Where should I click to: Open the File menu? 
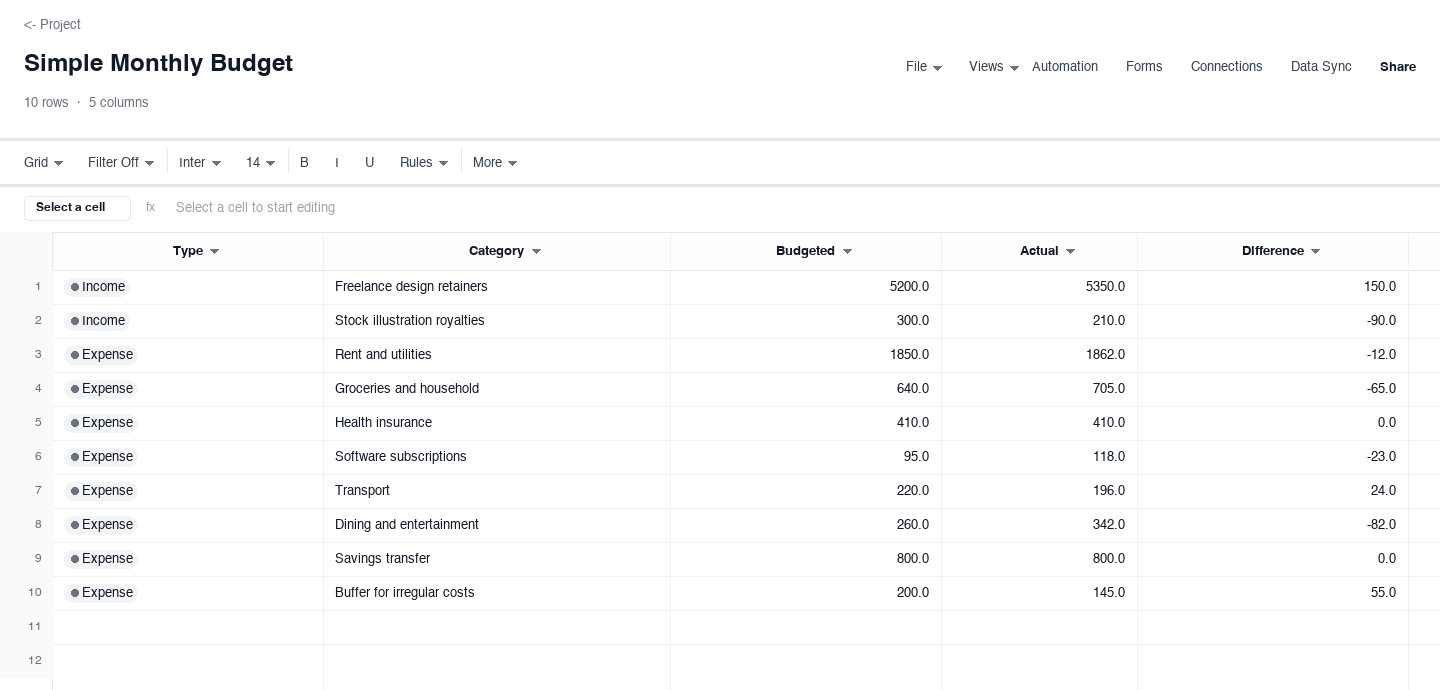point(924,67)
